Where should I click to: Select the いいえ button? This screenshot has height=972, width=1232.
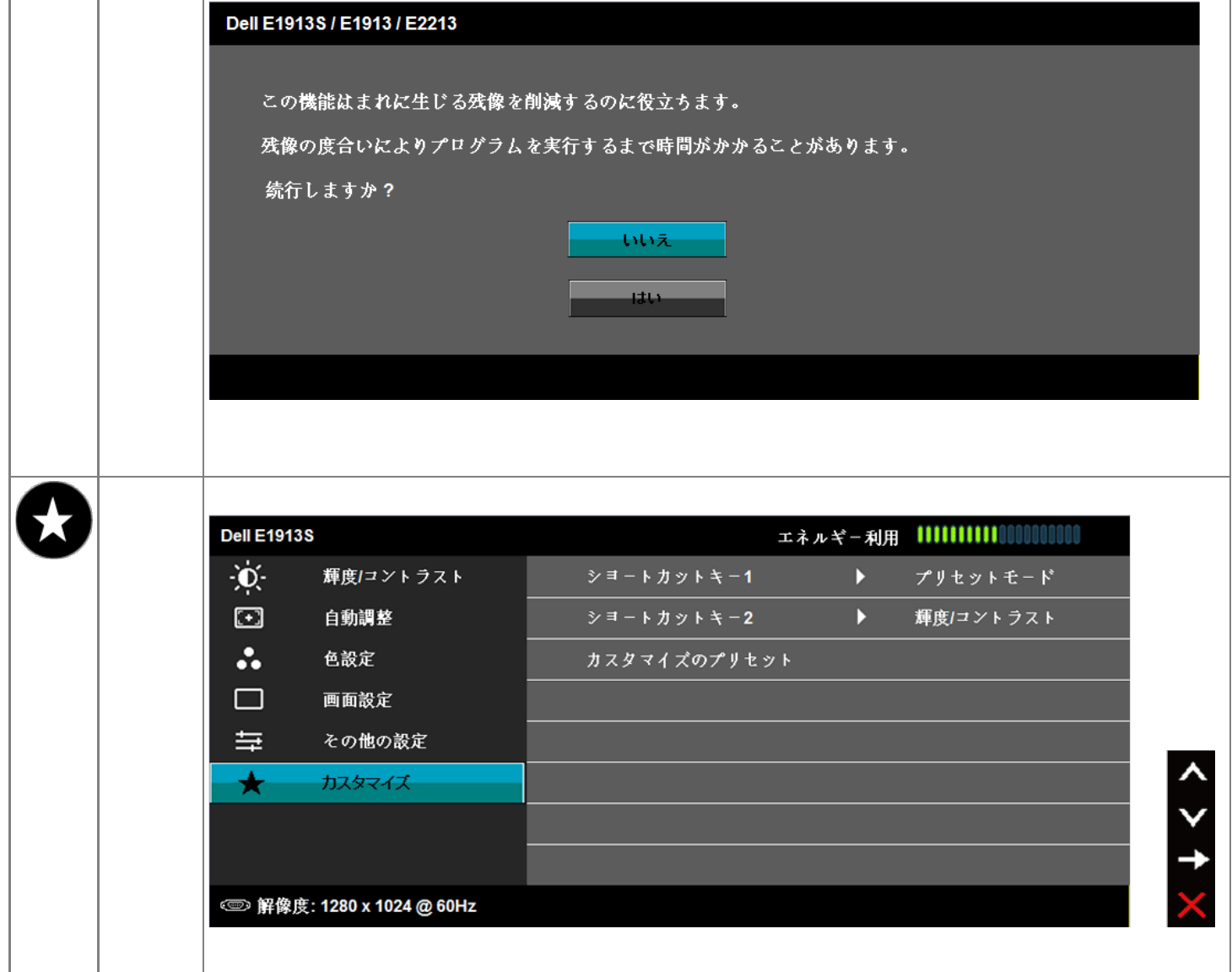pos(647,240)
